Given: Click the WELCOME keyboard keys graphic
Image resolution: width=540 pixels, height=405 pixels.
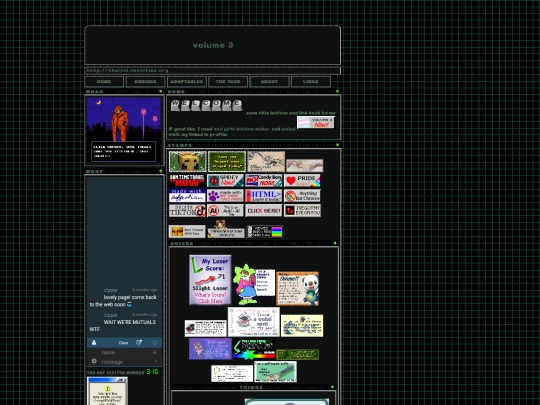Looking at the screenshot, I should 206,105.
